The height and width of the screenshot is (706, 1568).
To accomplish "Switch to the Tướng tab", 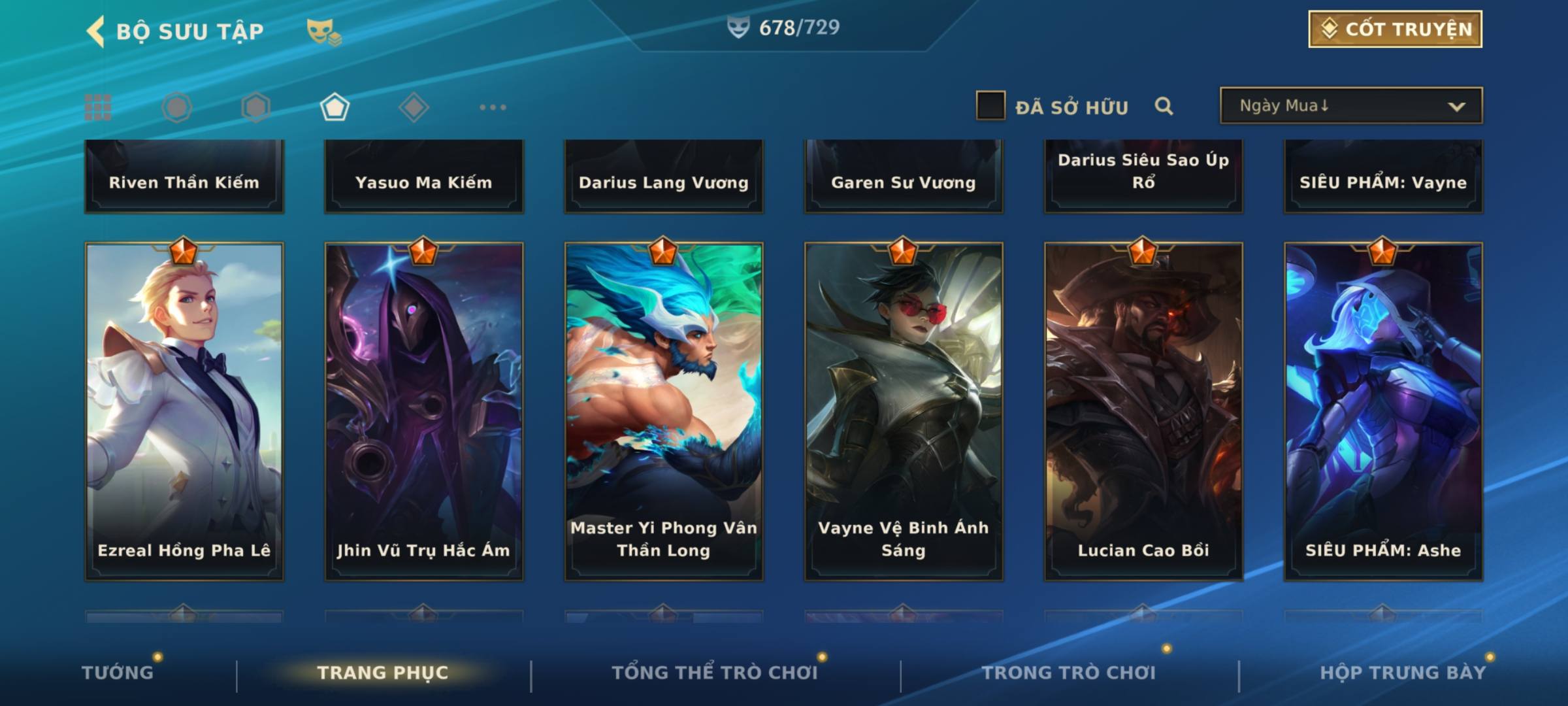I will pyautogui.click(x=118, y=672).
